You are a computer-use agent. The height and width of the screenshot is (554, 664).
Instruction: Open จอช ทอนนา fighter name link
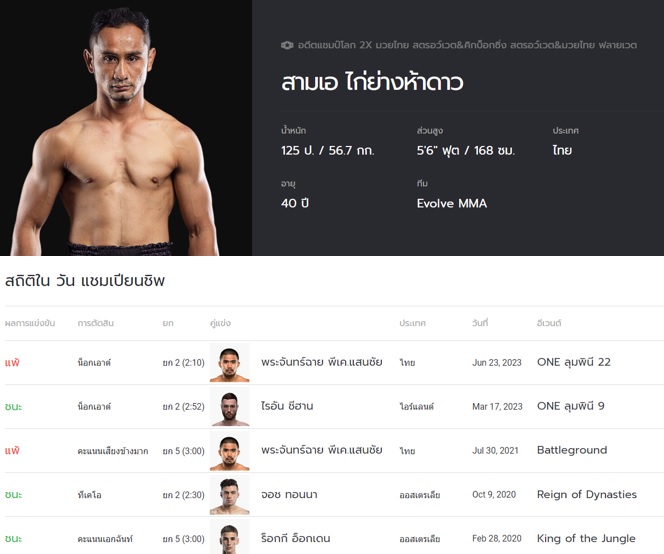289,494
